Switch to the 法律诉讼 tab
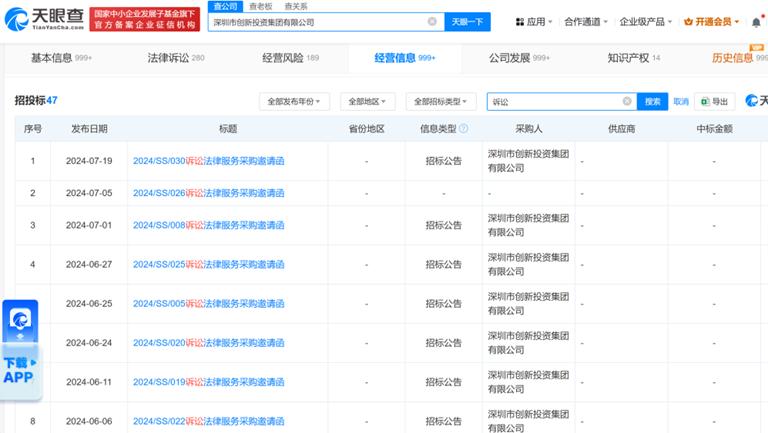 point(175,58)
